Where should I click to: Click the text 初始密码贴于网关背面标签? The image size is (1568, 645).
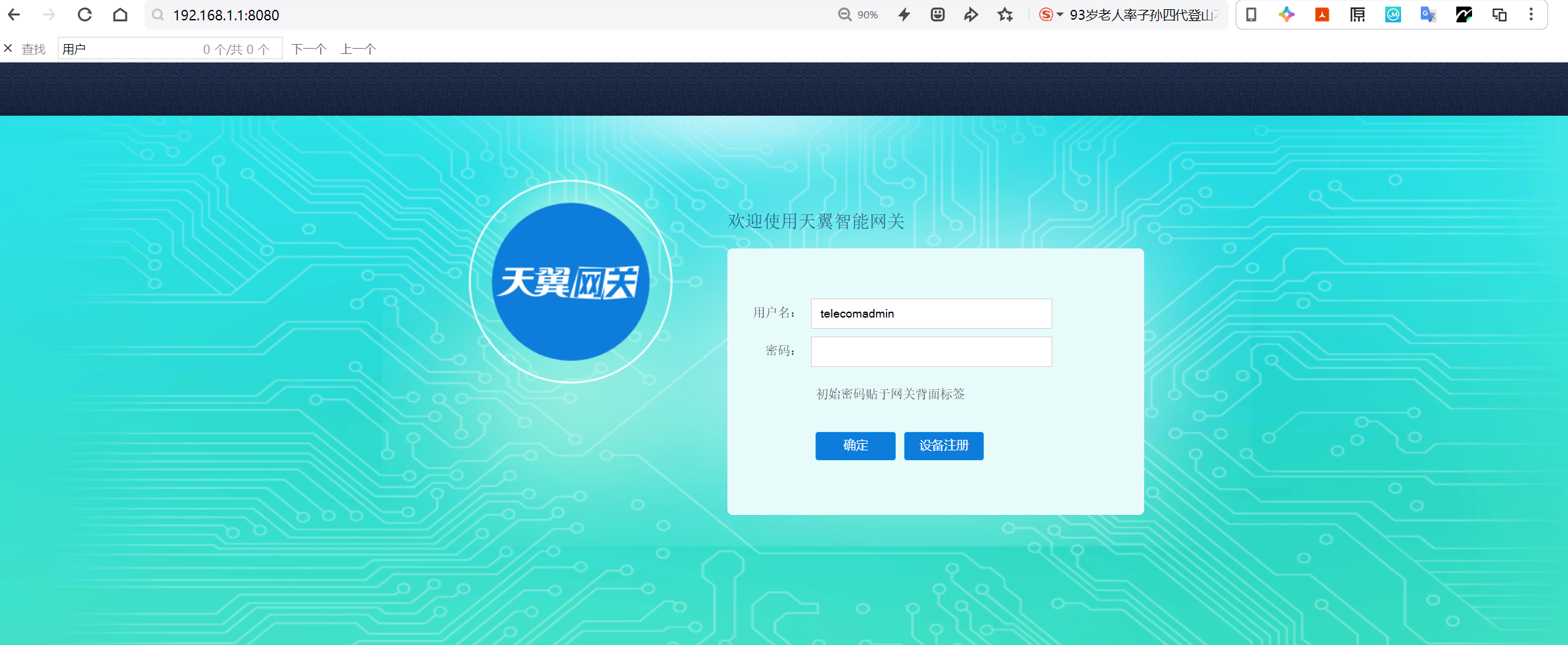click(x=890, y=394)
